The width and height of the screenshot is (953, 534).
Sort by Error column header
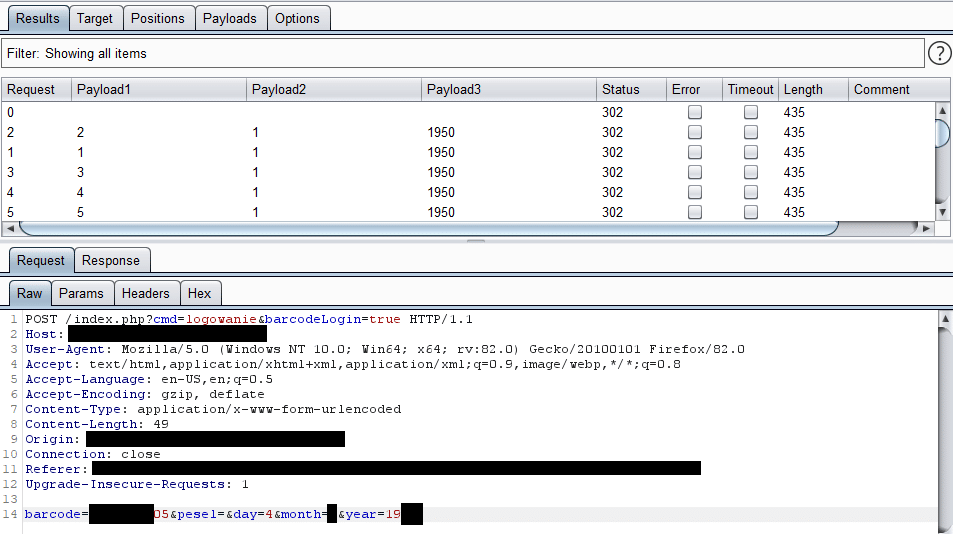pyautogui.click(x=694, y=89)
